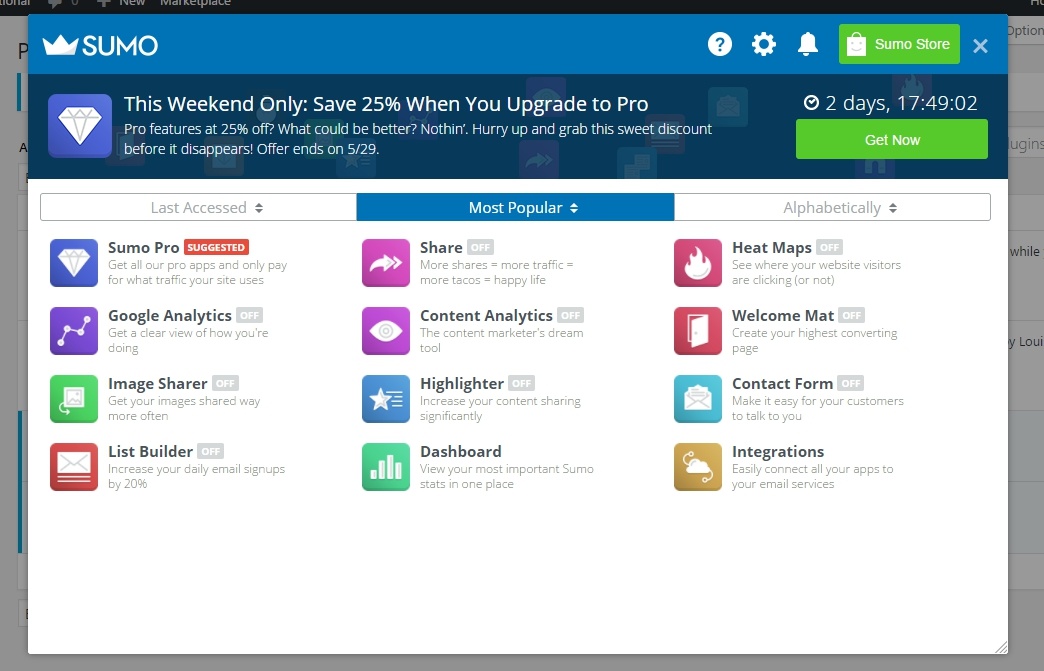Click the Sumo crown logo
Screen dimensions: 1044x671
[x=100, y=45]
